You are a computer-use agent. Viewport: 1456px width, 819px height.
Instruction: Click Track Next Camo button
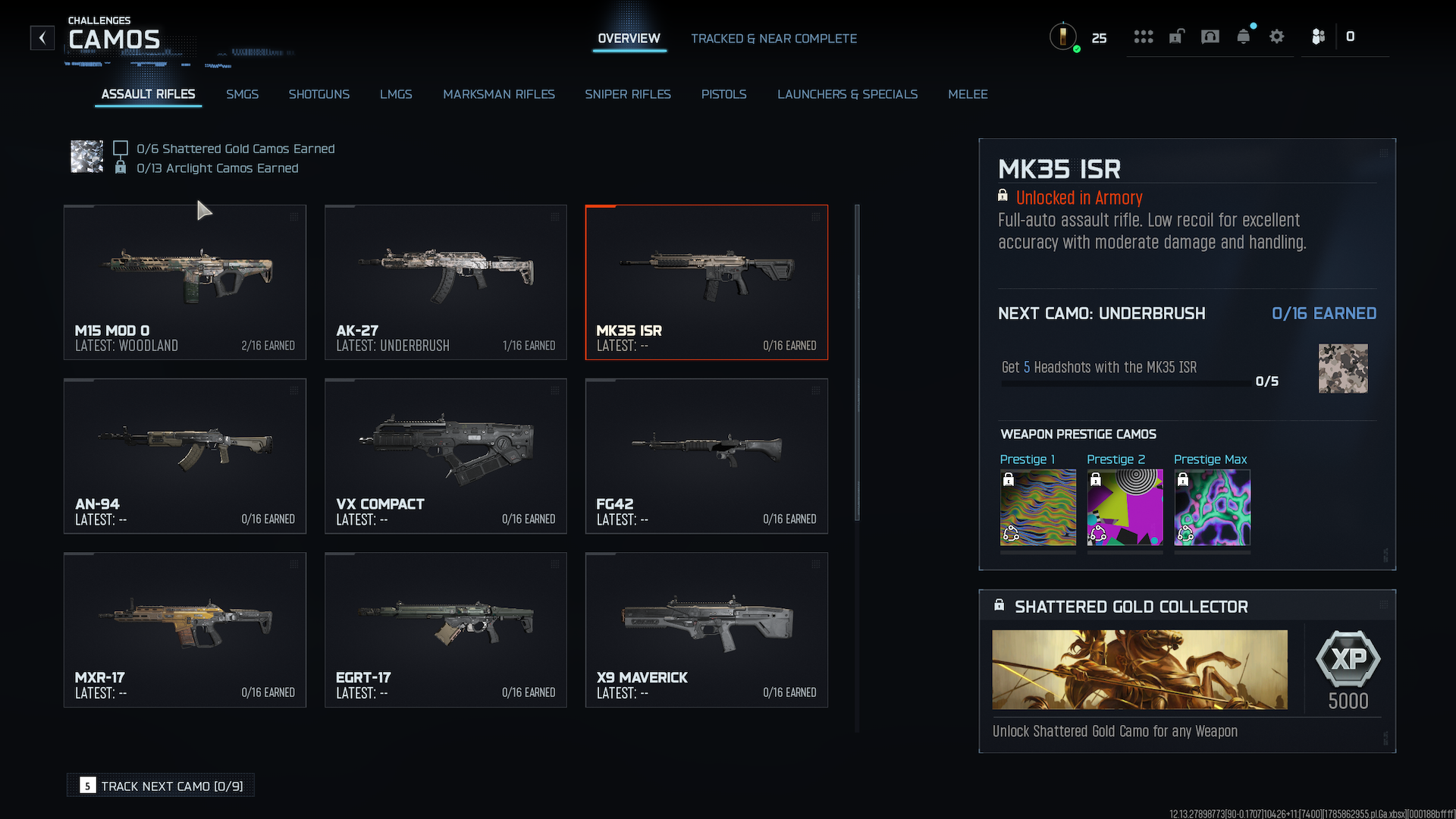(x=161, y=786)
